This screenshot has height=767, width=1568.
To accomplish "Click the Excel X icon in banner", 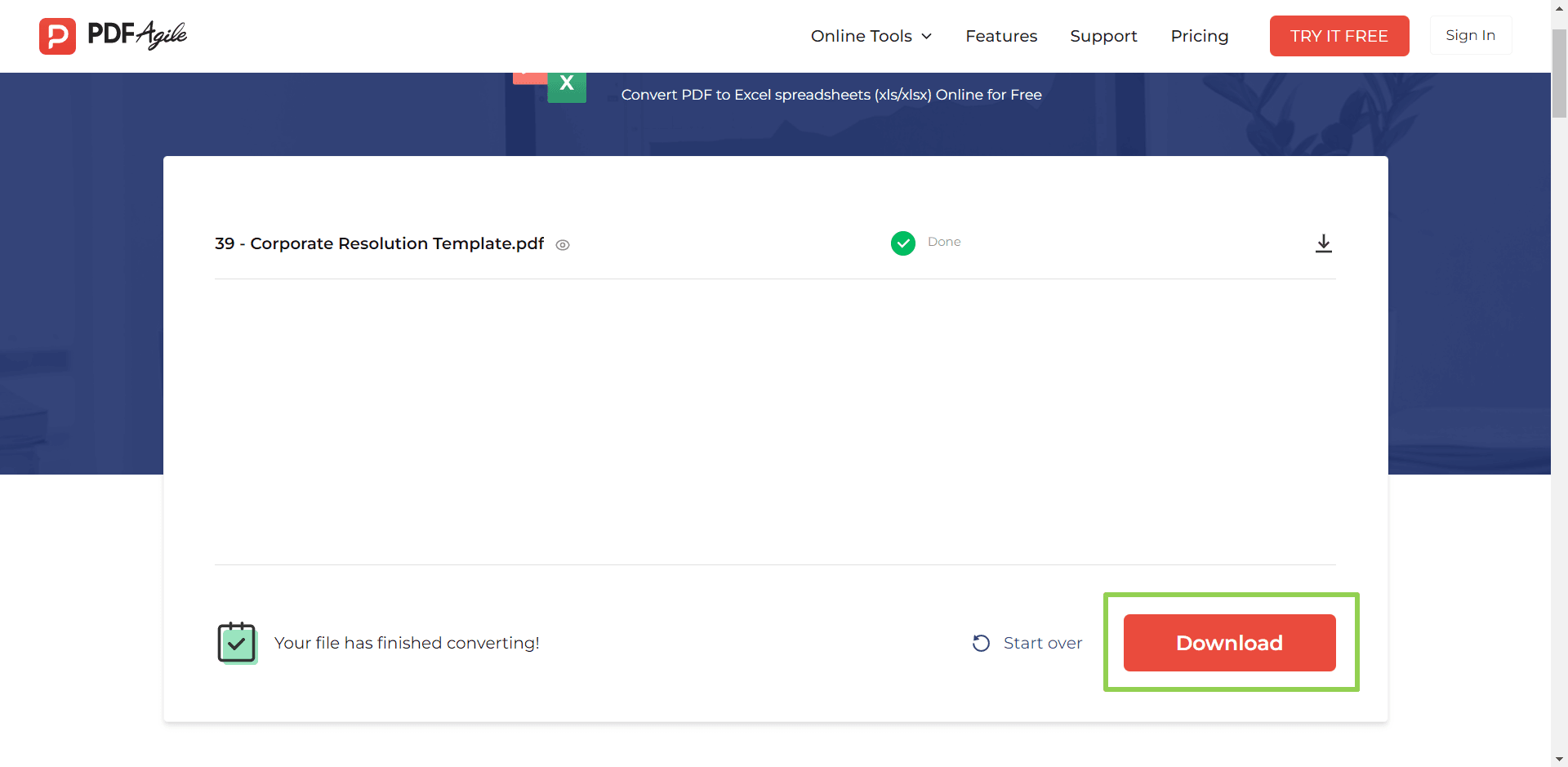I will (567, 87).
